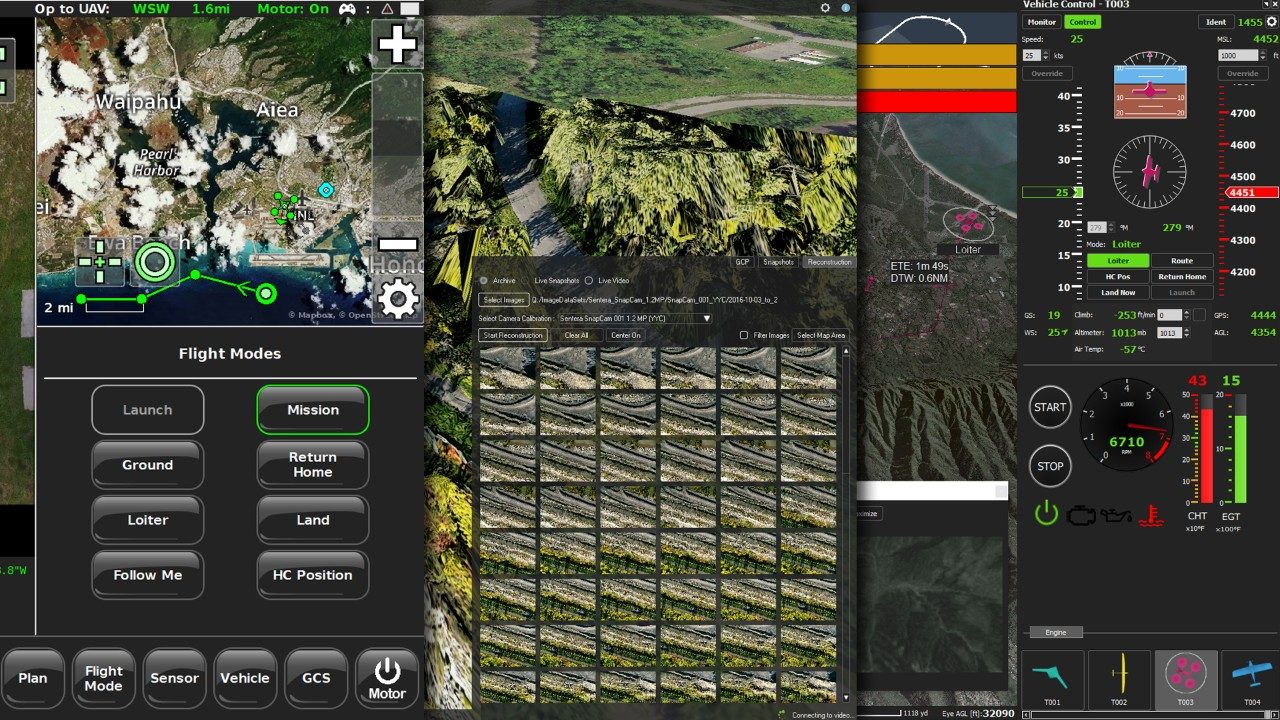Zoom in the map with plus button
Image resolution: width=1280 pixels, height=720 pixels.
[x=397, y=45]
